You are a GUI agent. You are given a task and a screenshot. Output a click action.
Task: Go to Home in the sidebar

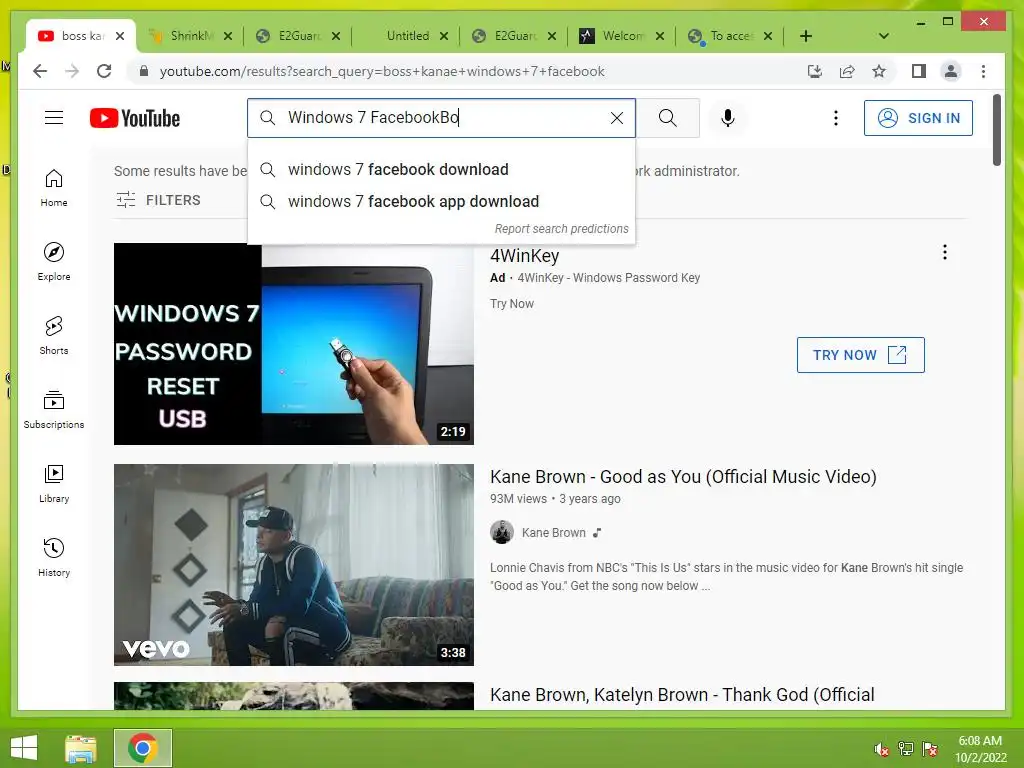click(x=54, y=188)
